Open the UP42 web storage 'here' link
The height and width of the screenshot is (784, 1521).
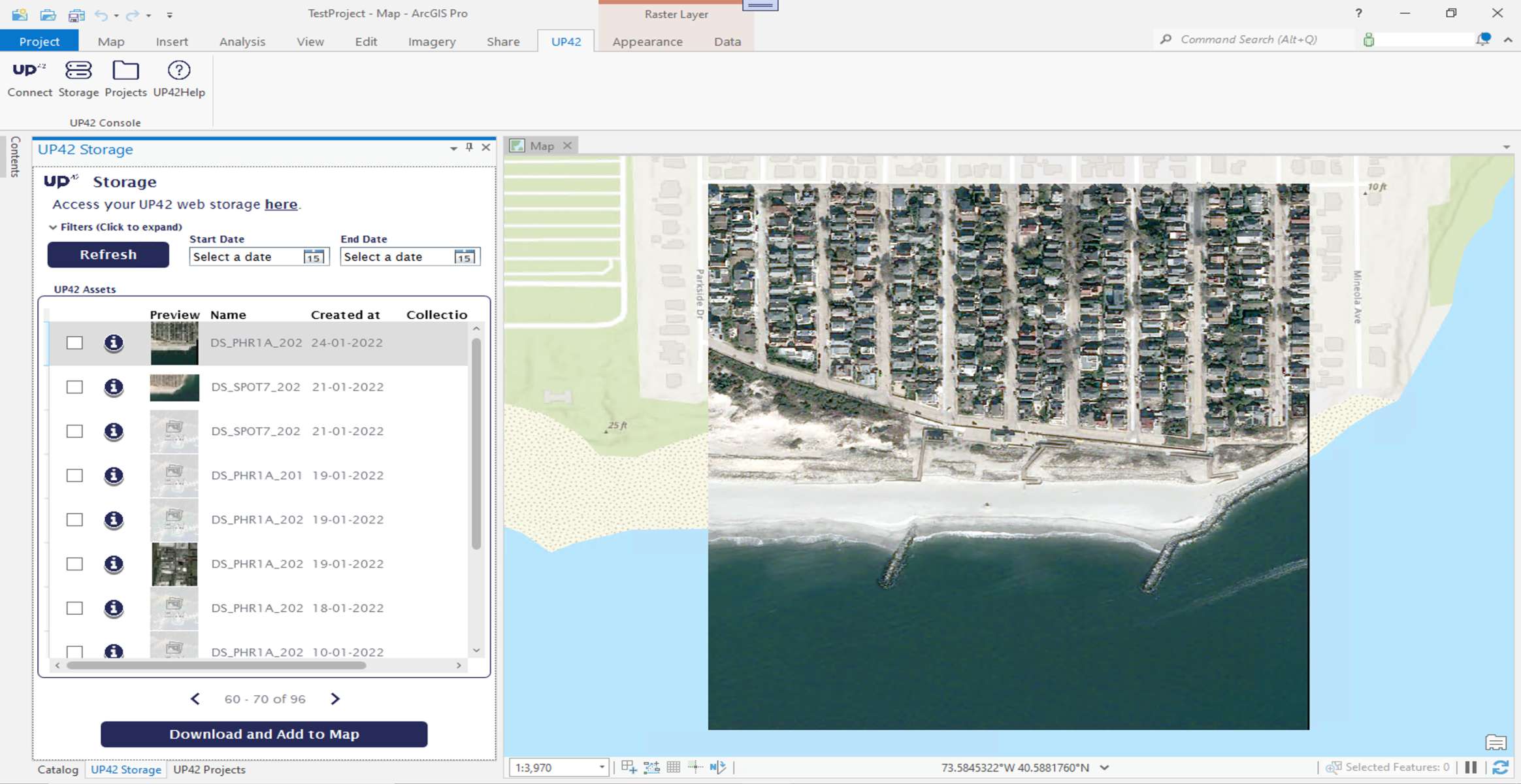click(x=281, y=204)
